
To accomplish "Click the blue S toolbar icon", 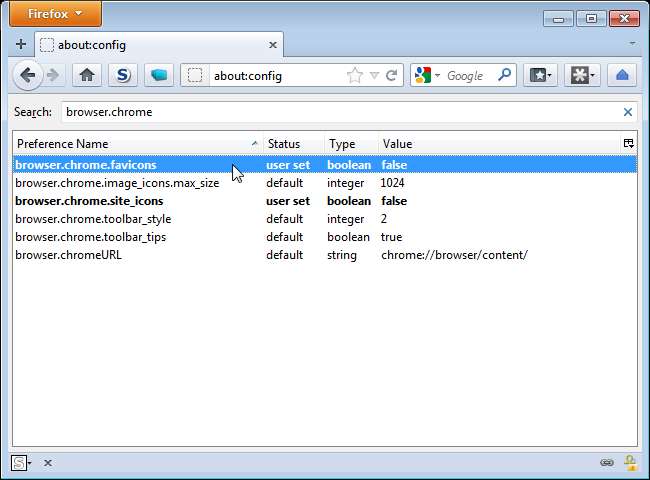I will [122, 75].
